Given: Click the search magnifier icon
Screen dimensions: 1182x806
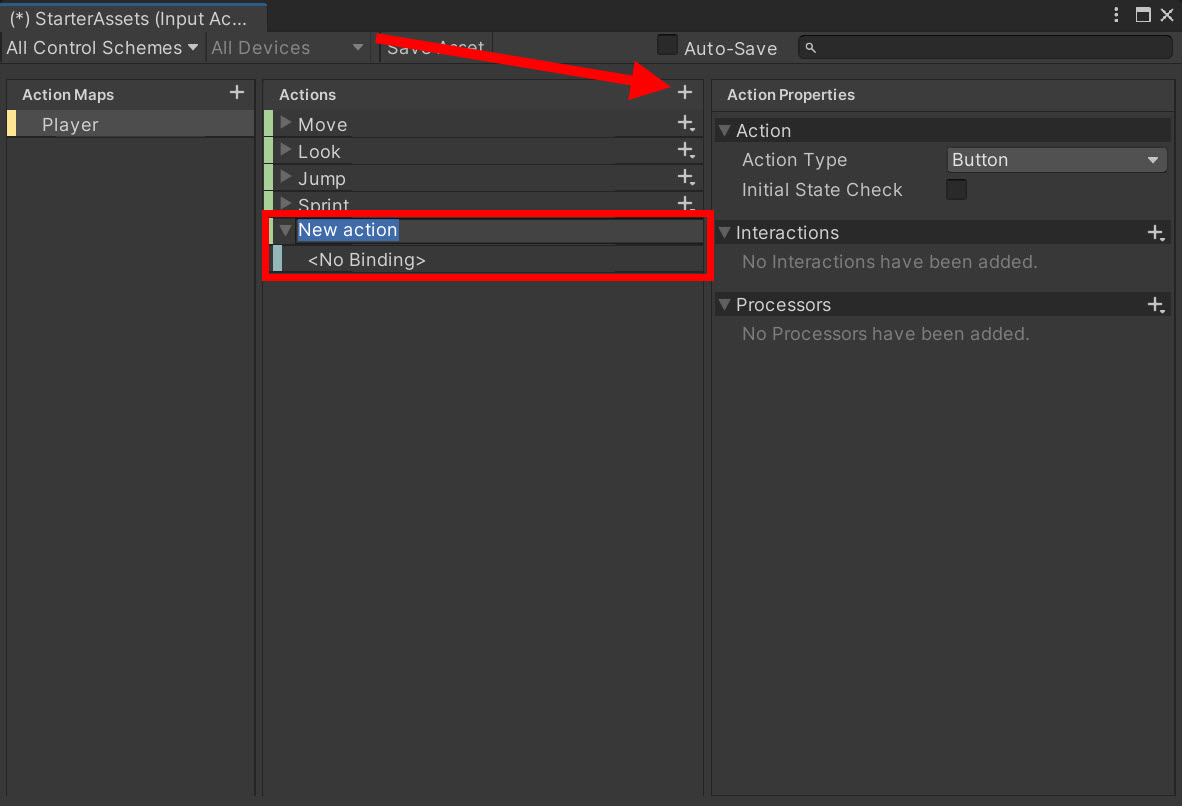Looking at the screenshot, I should pos(810,48).
